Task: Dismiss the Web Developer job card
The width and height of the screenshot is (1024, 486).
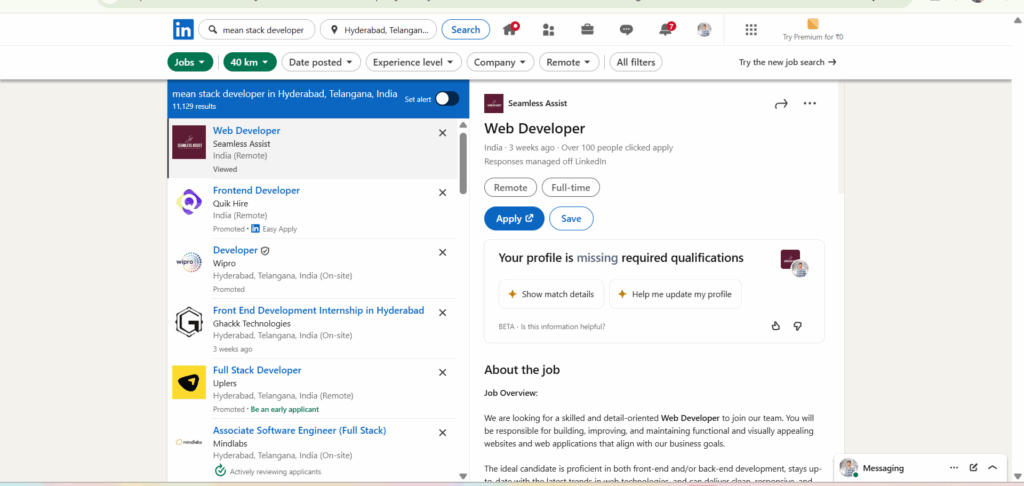Action: pyautogui.click(x=442, y=133)
